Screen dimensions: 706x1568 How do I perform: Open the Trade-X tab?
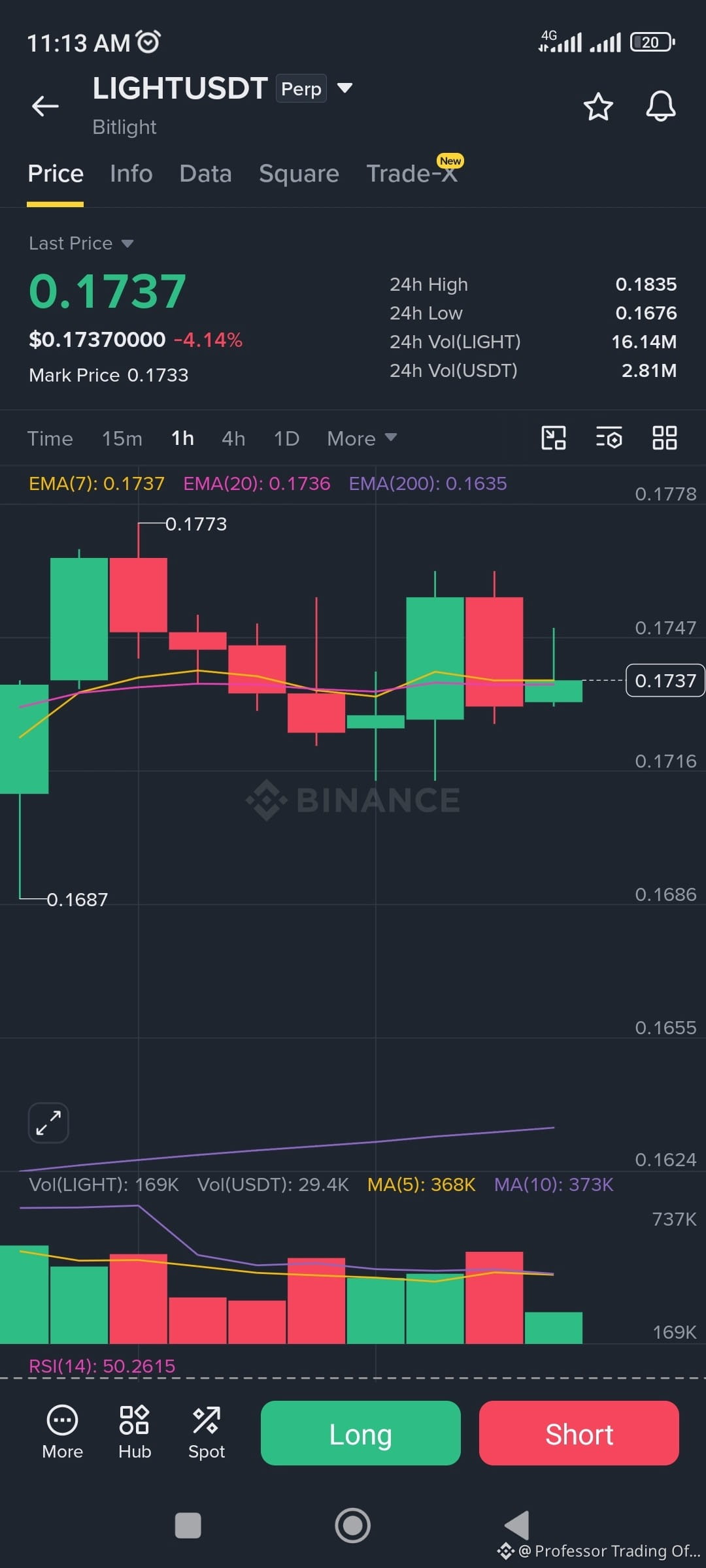coord(412,174)
